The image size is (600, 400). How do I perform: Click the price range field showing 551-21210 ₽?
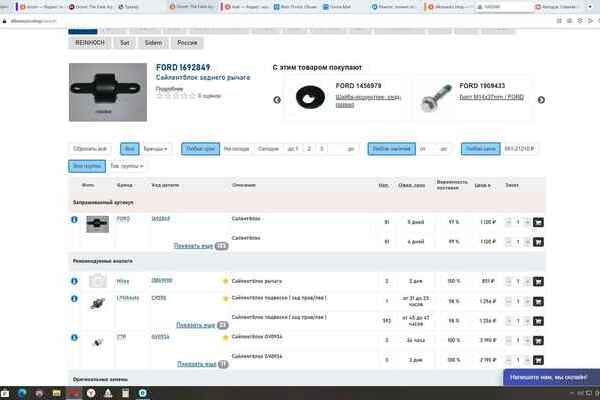pos(519,149)
